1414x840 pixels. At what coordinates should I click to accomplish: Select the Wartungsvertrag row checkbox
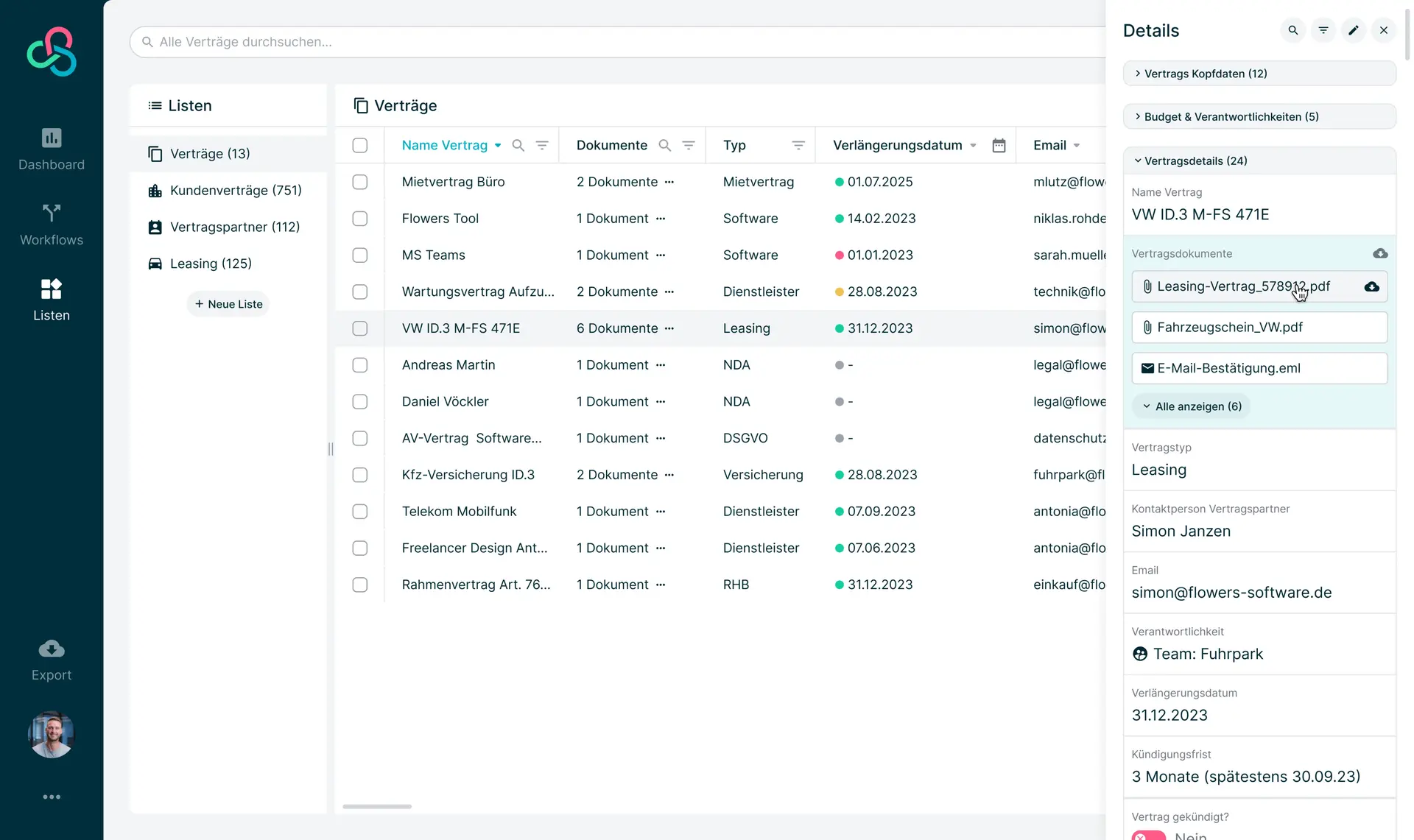coord(359,292)
